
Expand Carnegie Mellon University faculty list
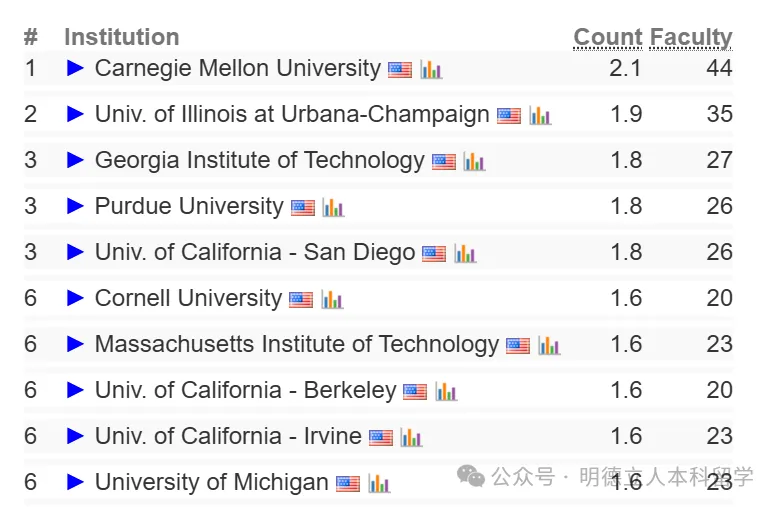click(75, 68)
